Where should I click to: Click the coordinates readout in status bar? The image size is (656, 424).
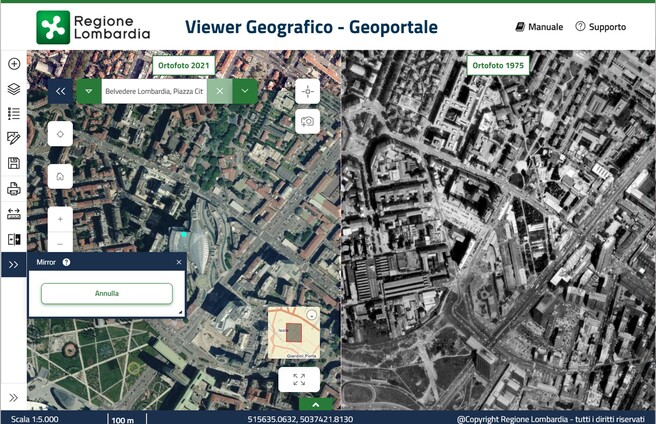point(300,419)
